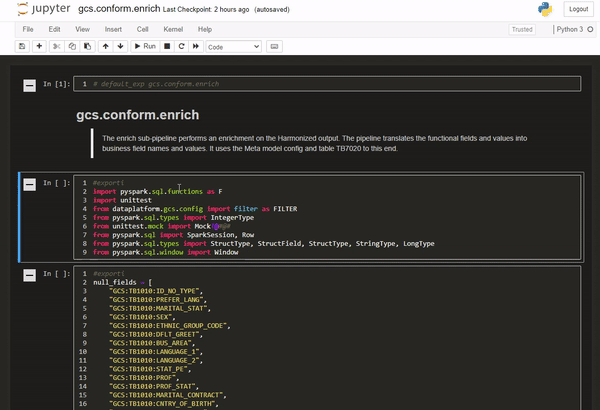Click the string GCS:TB1010:DFLT_GREET
Image resolution: width=600 pixels, height=410 pixels.
[x=154, y=335]
